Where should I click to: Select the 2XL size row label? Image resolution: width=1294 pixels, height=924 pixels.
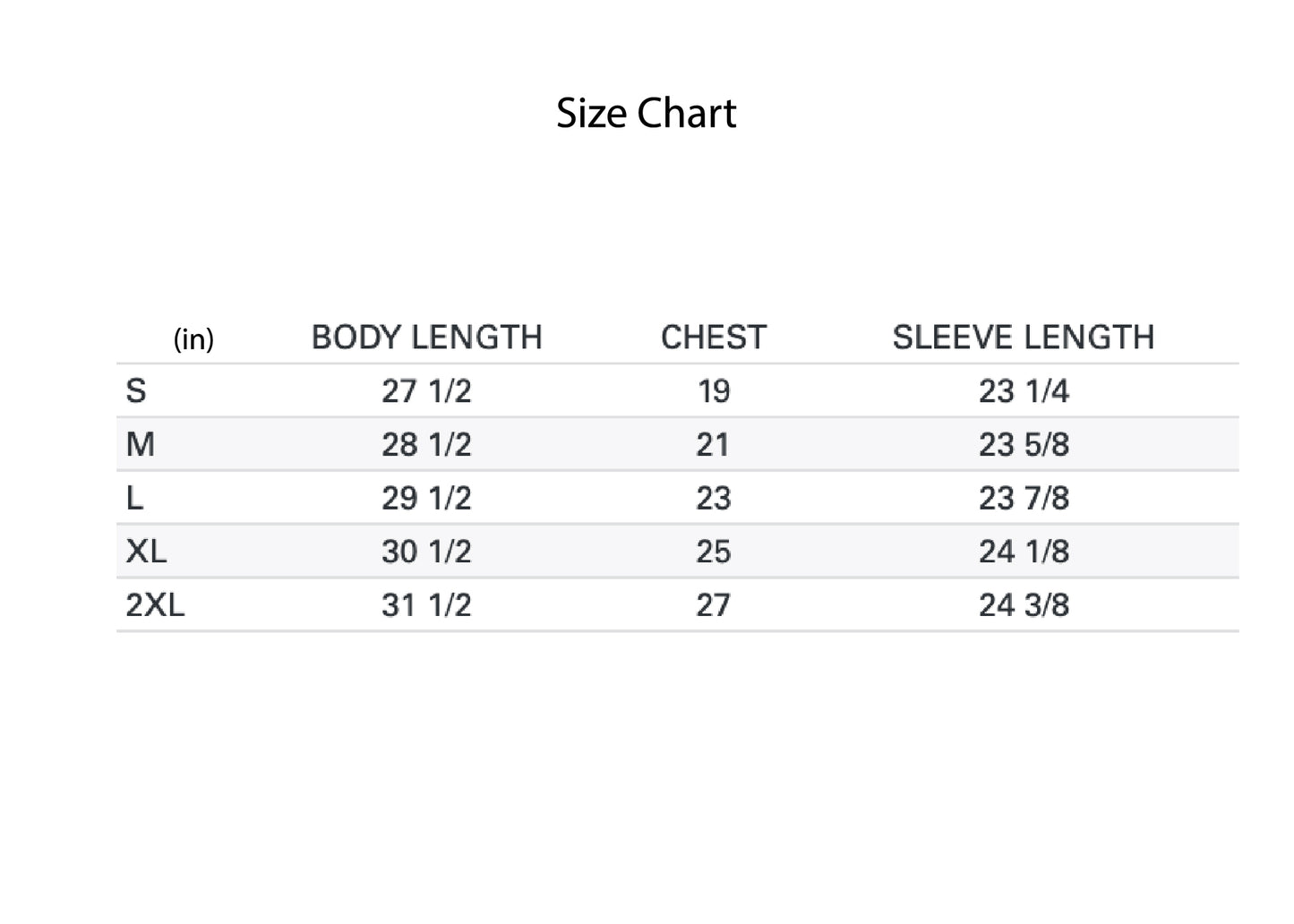tap(155, 605)
